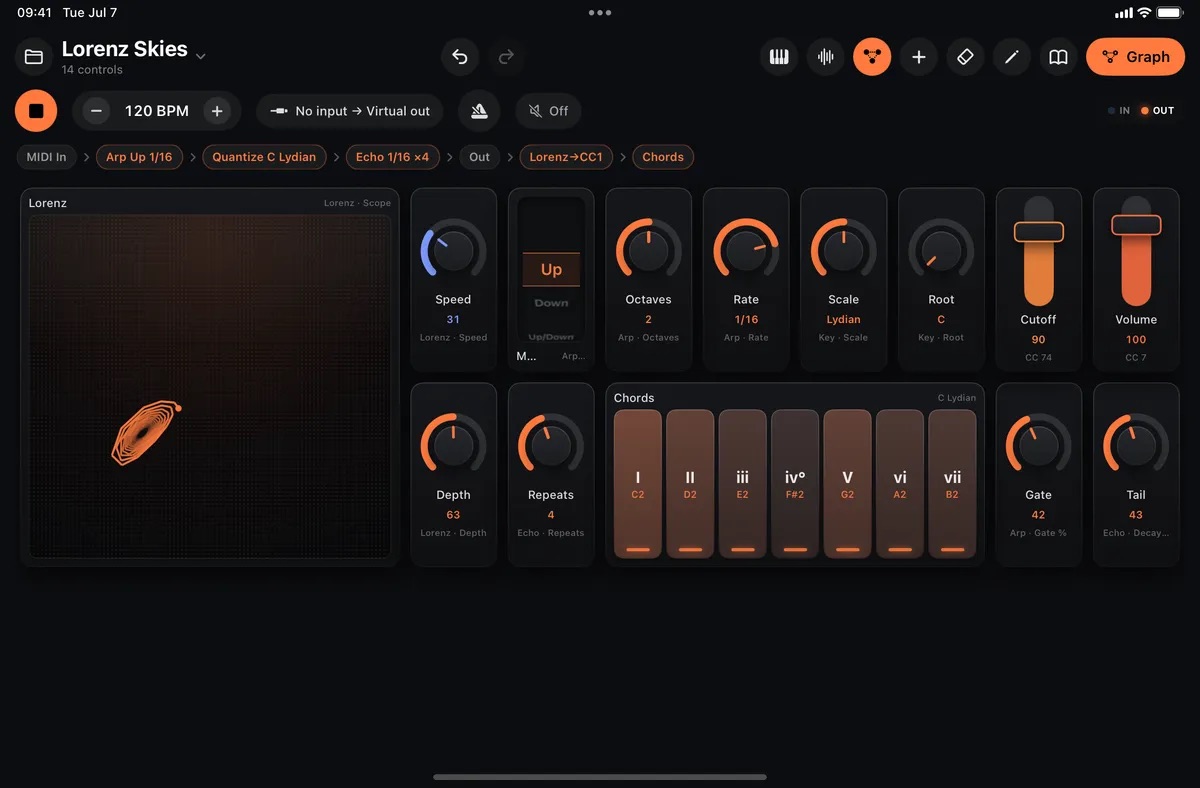1200x788 pixels.
Task: Decrease tempo with minus button
Action: (x=96, y=111)
